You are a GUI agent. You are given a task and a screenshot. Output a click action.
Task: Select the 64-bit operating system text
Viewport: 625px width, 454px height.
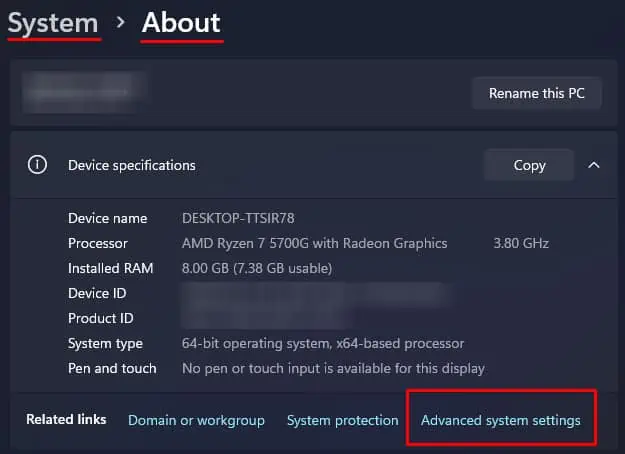pos(323,344)
